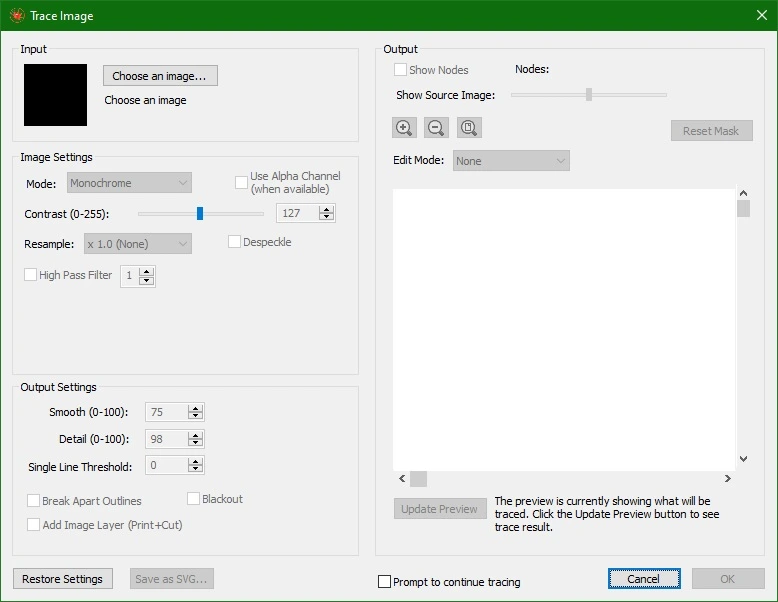Screen dimensions: 778x602
Task: Decrease the Smooth value
Action: click(x=195, y=416)
